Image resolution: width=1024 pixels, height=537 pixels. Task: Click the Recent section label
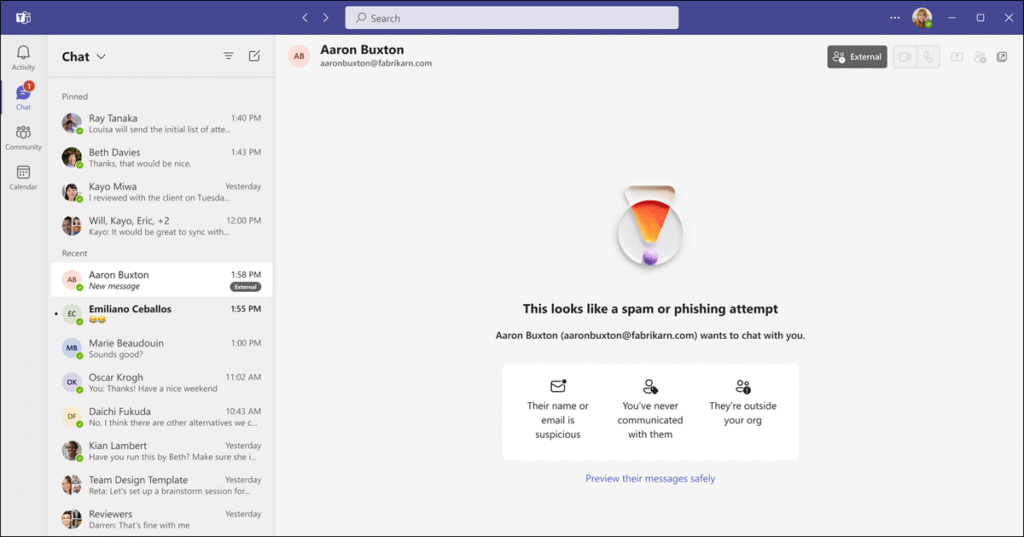point(74,253)
